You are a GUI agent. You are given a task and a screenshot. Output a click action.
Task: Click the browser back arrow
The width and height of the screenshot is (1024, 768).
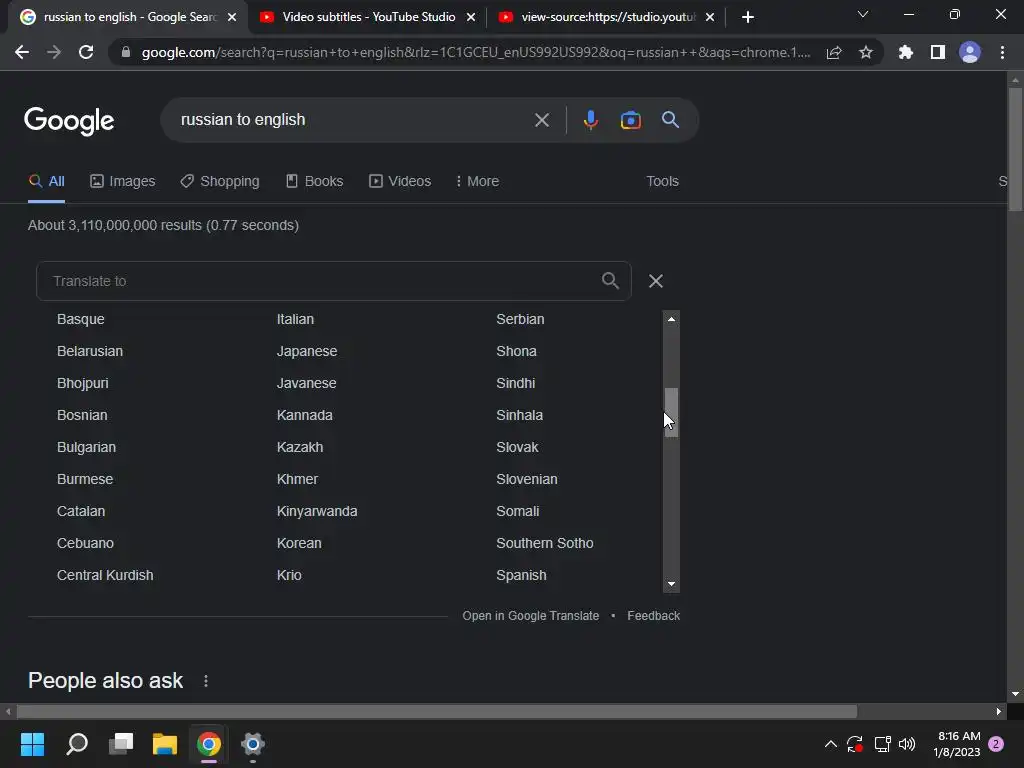22,52
